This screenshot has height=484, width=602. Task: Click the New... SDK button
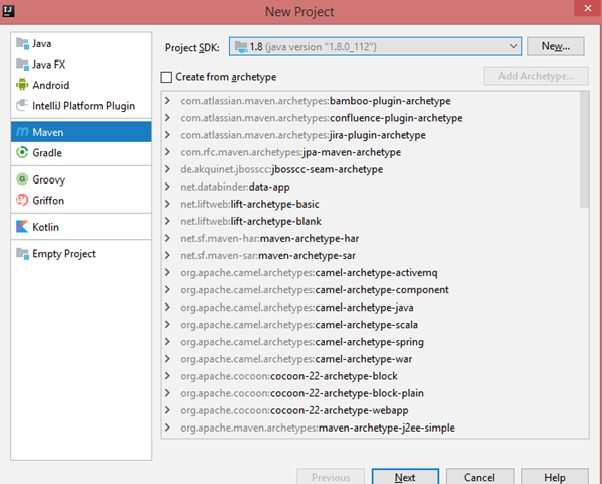(x=555, y=46)
